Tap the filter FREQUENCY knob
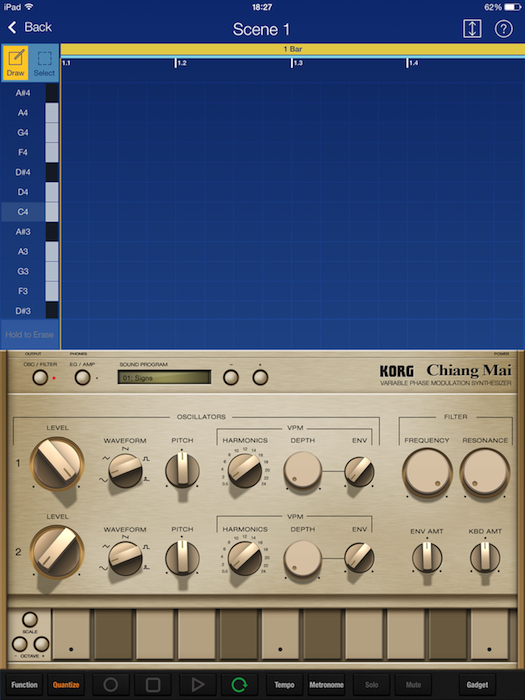 (x=427, y=473)
